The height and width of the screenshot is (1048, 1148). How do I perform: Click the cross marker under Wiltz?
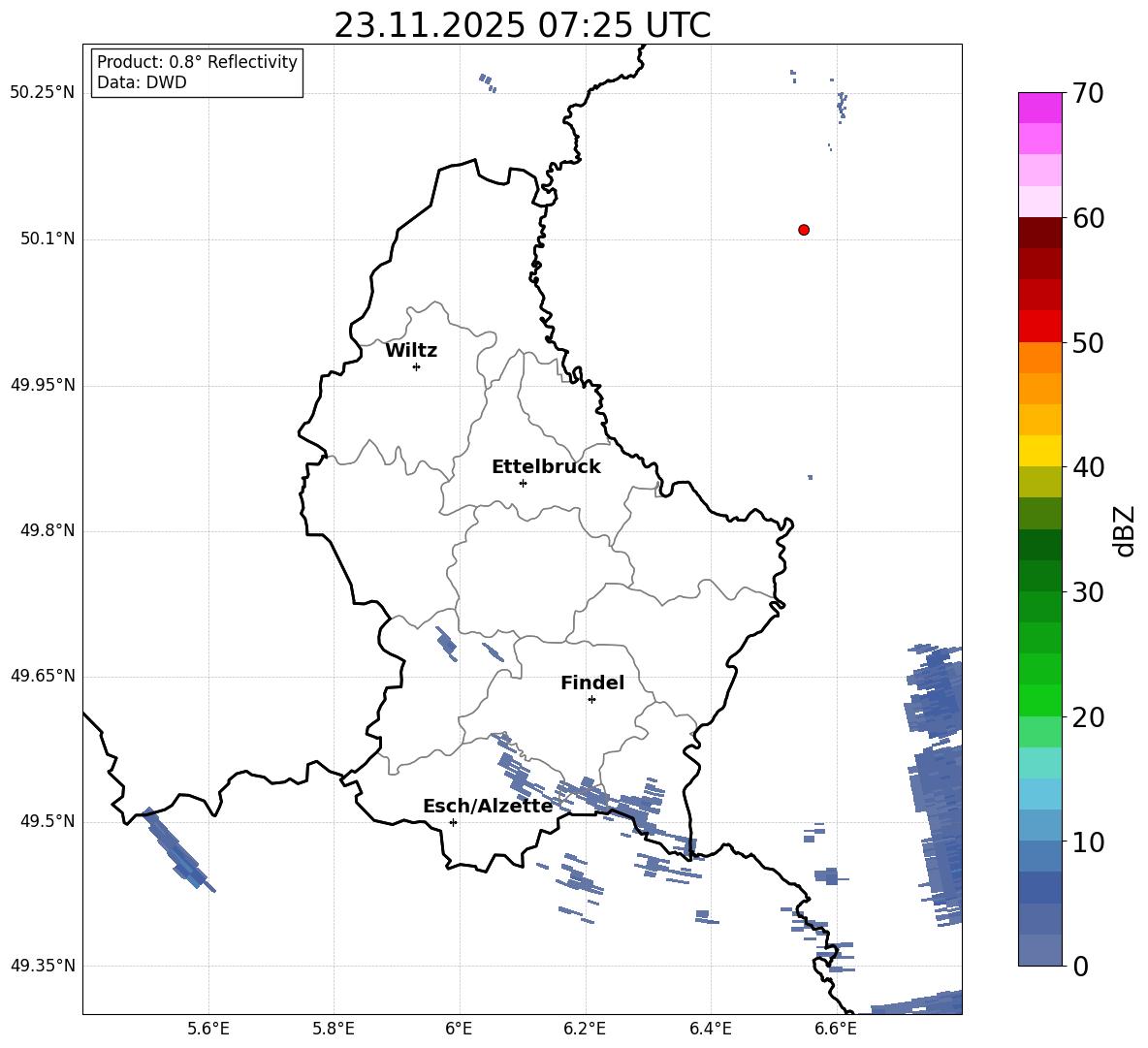pyautogui.click(x=417, y=366)
